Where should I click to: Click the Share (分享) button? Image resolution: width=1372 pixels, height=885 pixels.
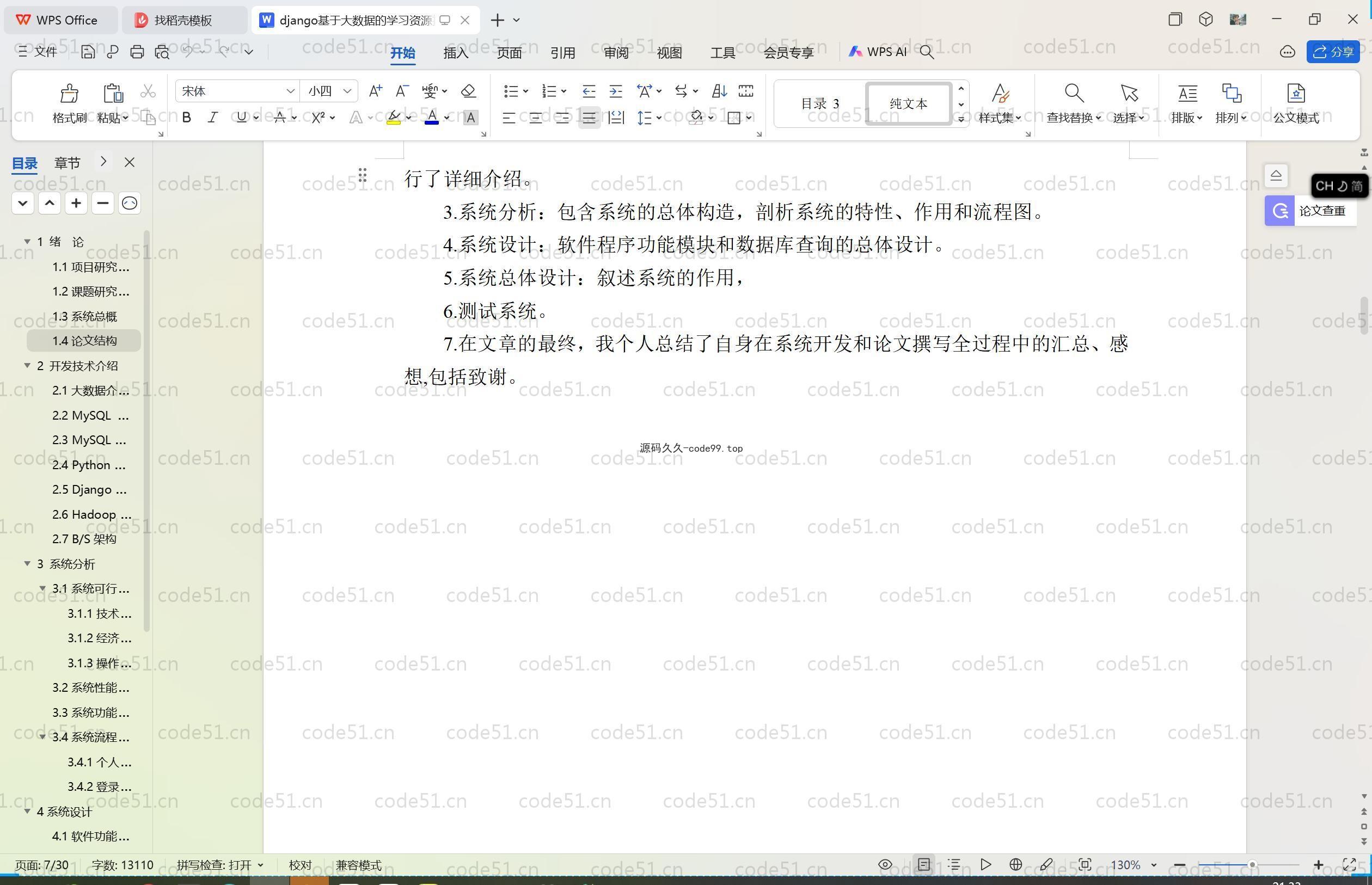[x=1333, y=52]
